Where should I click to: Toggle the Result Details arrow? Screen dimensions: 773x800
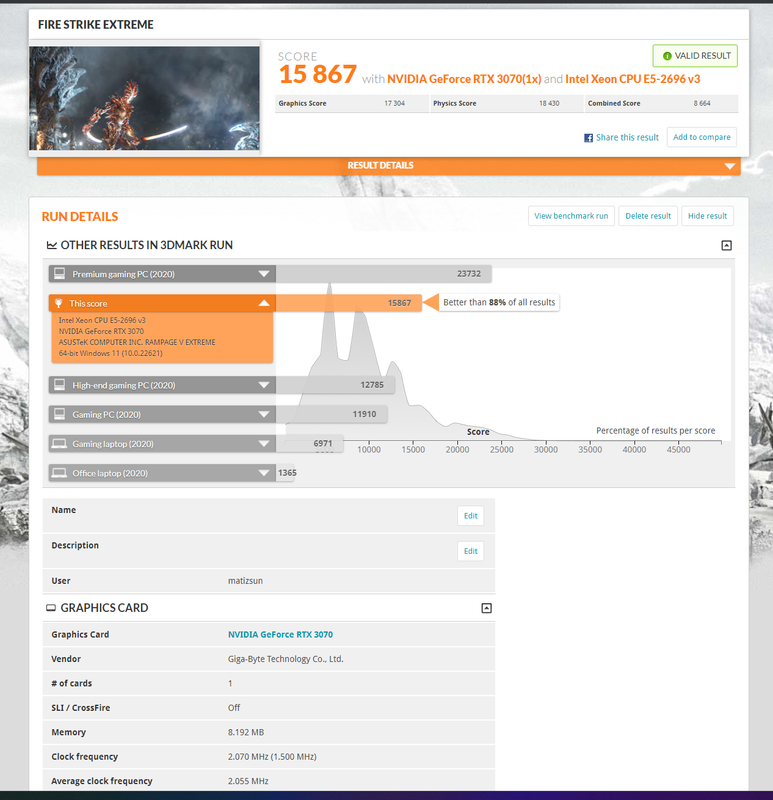[x=730, y=166]
